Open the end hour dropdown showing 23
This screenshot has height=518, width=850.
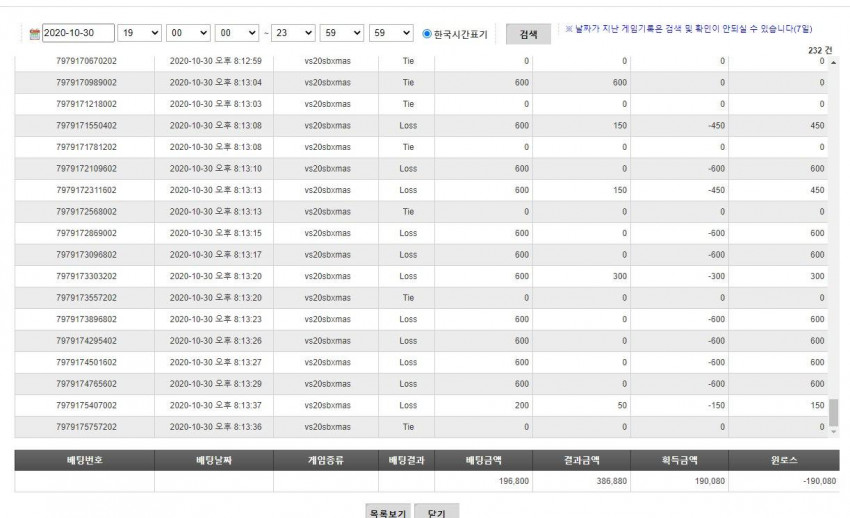(293, 33)
